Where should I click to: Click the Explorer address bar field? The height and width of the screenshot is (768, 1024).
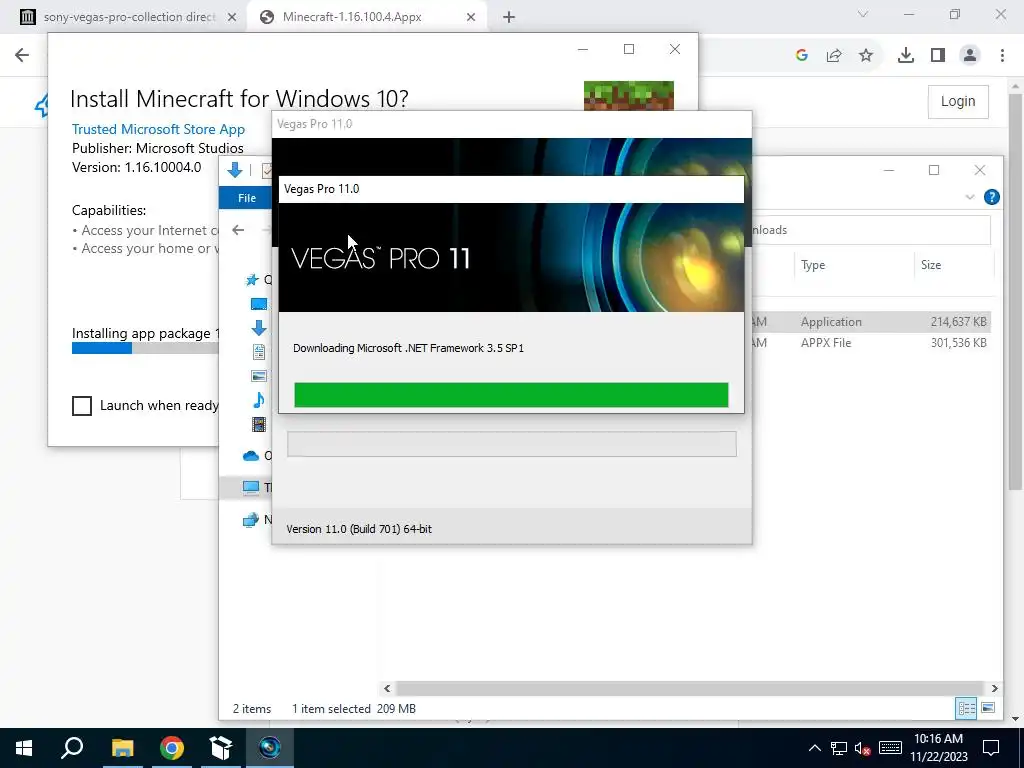[872, 230]
